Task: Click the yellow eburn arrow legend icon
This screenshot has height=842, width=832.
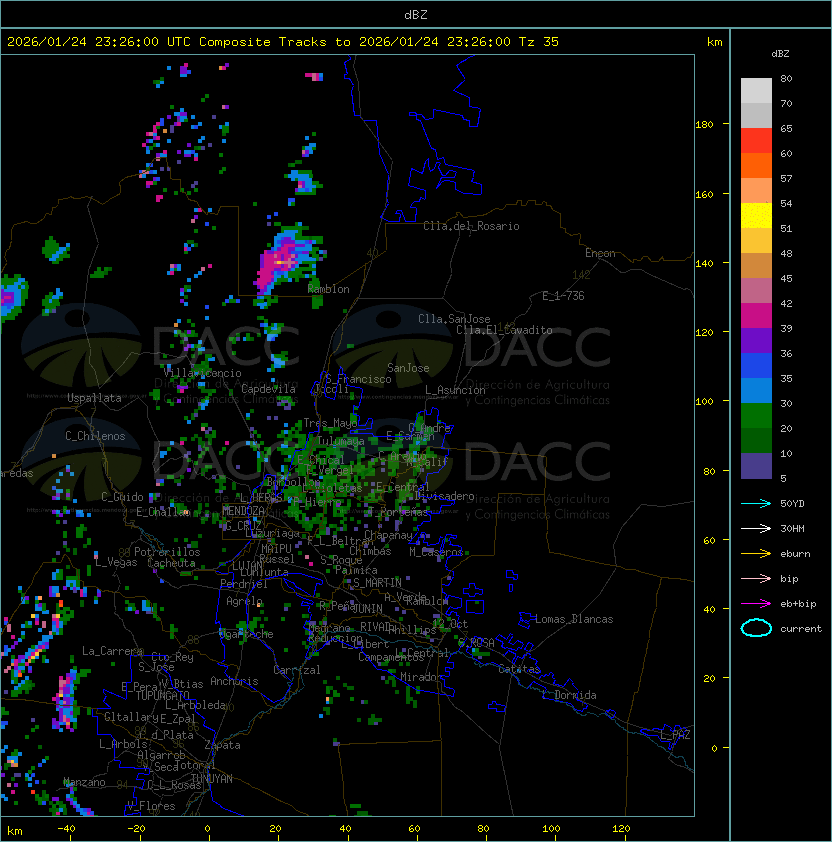Action: [x=756, y=554]
